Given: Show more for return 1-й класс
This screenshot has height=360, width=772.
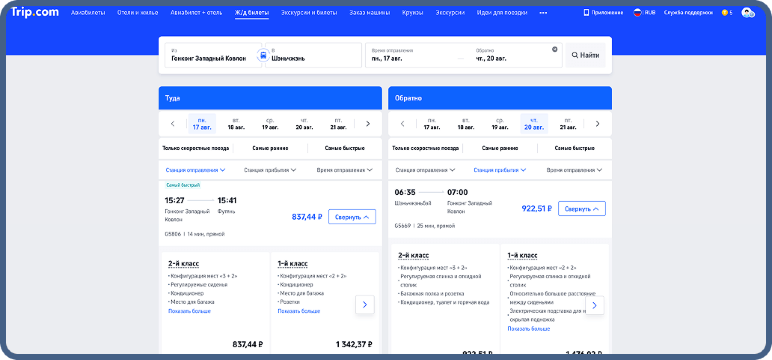Looking at the screenshot, I should [529, 328].
